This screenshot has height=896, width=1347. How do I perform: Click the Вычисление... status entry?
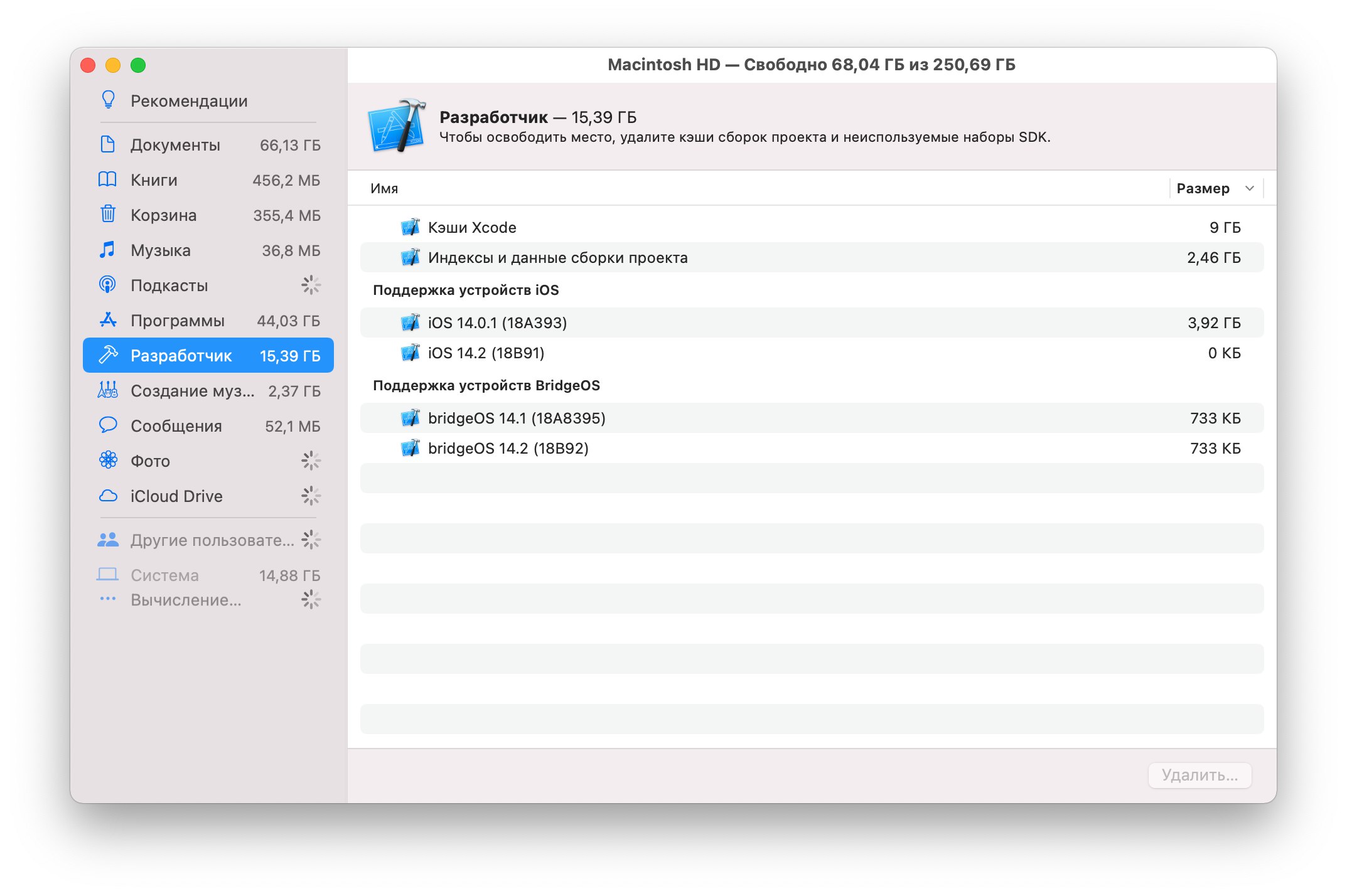click(x=208, y=600)
